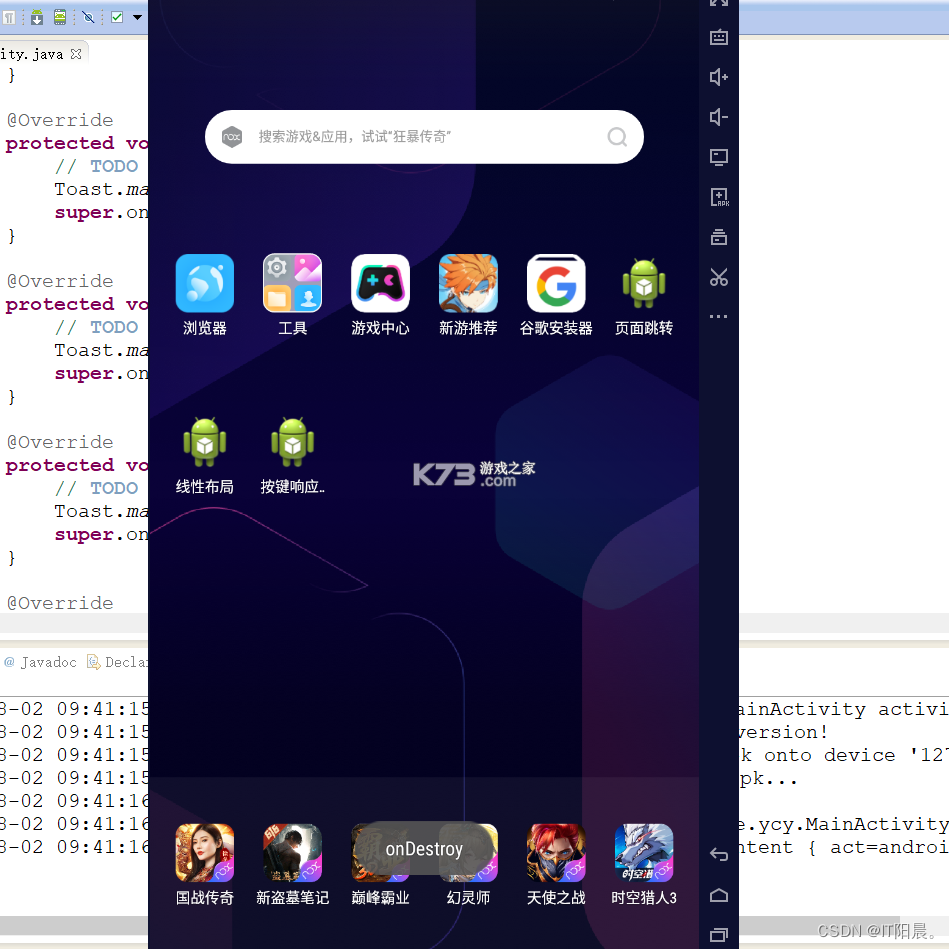Open the 新盗墓笔记 game
Viewport: 949px width, 949px height.
click(x=292, y=864)
